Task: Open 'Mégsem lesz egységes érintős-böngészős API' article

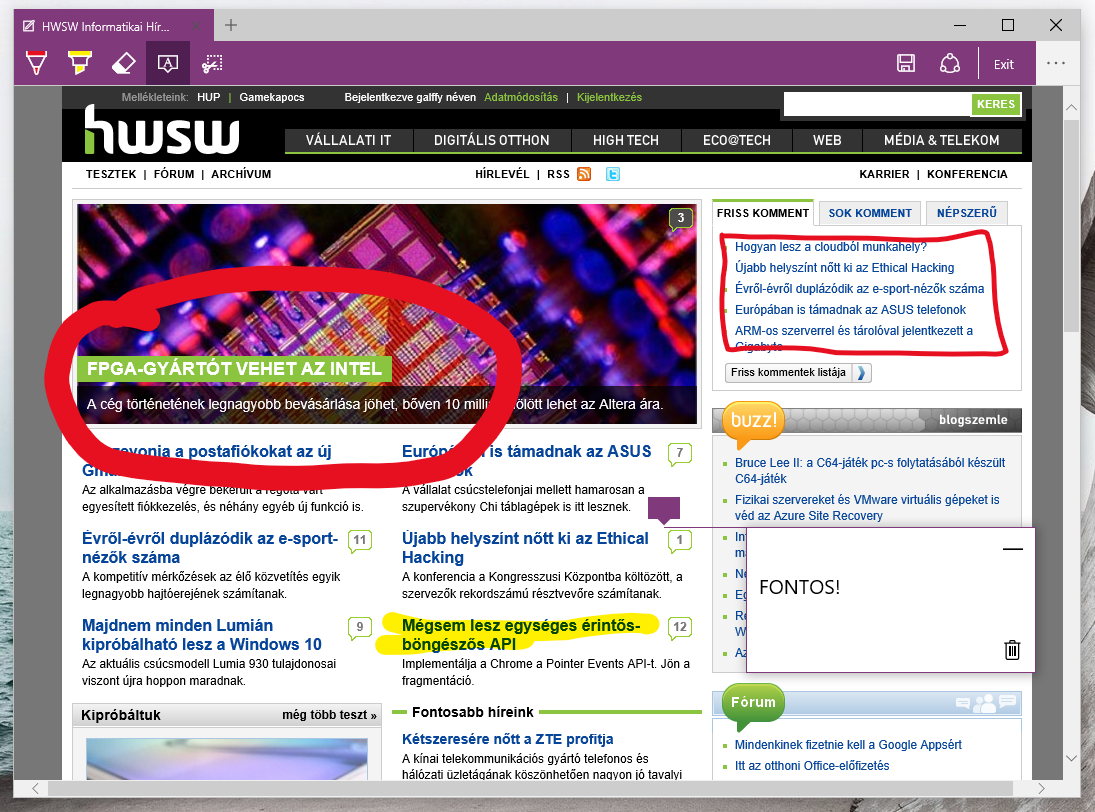Action: pyautogui.click(x=521, y=635)
